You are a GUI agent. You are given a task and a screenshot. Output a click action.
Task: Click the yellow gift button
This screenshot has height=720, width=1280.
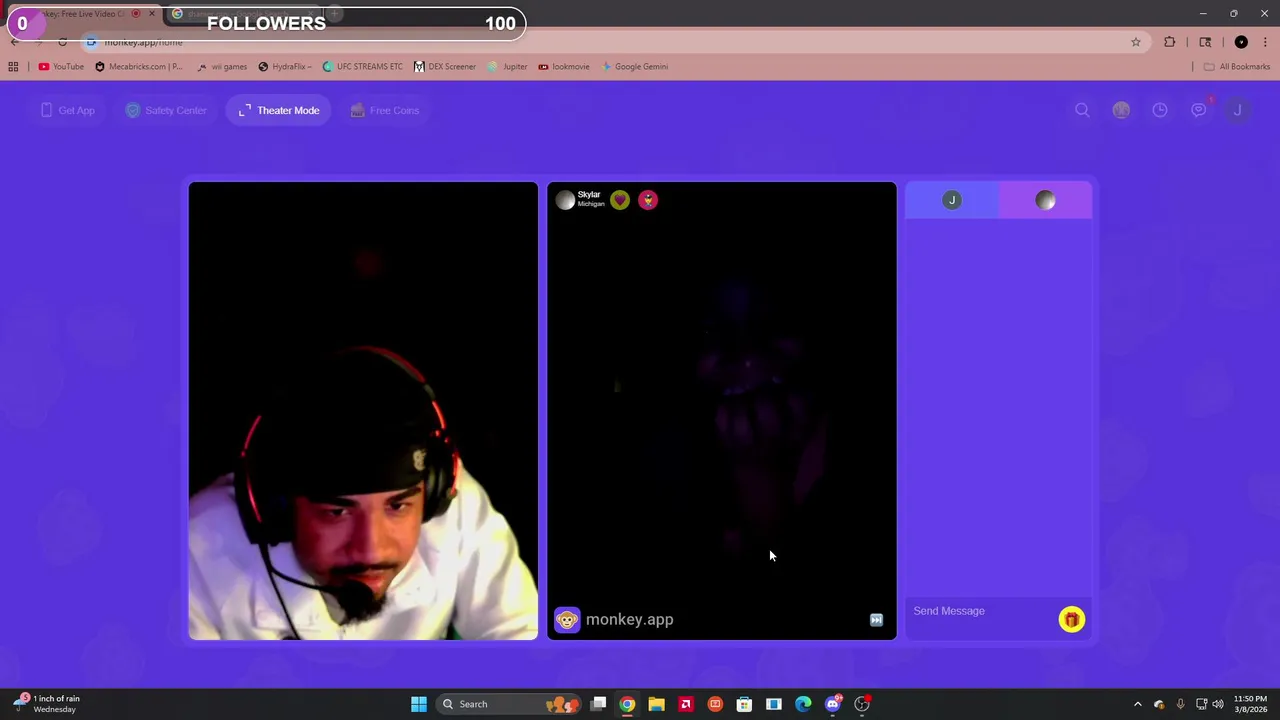[1071, 620]
